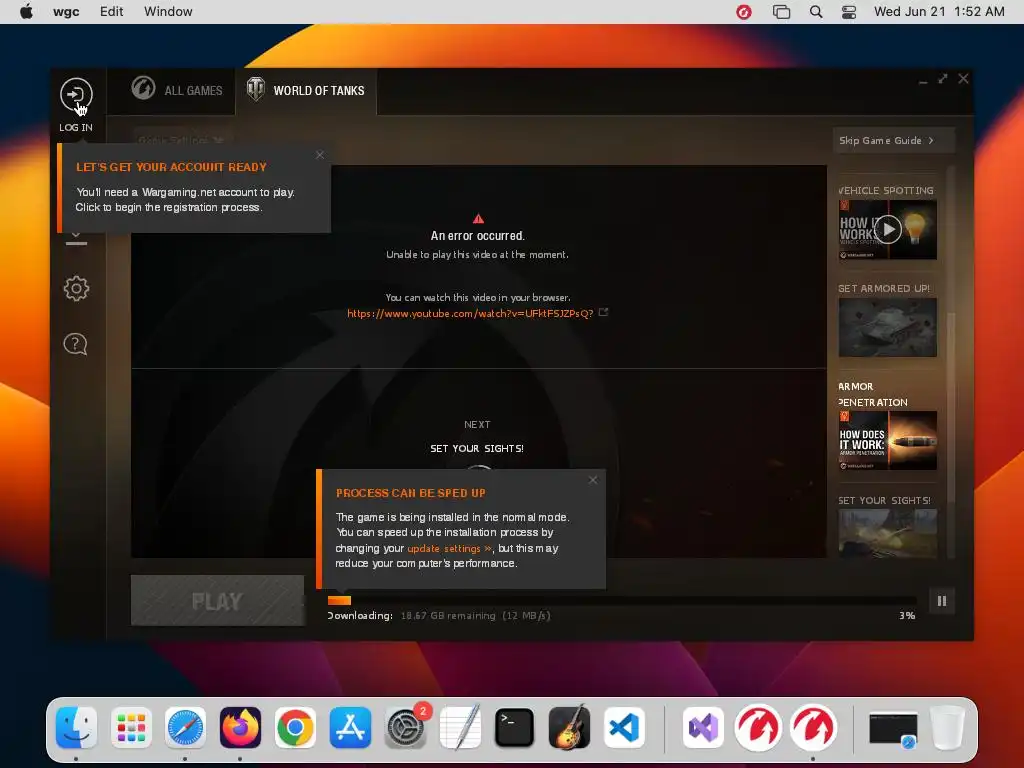Open the Apple menu
Screen dimensions: 1024x768
26,12
